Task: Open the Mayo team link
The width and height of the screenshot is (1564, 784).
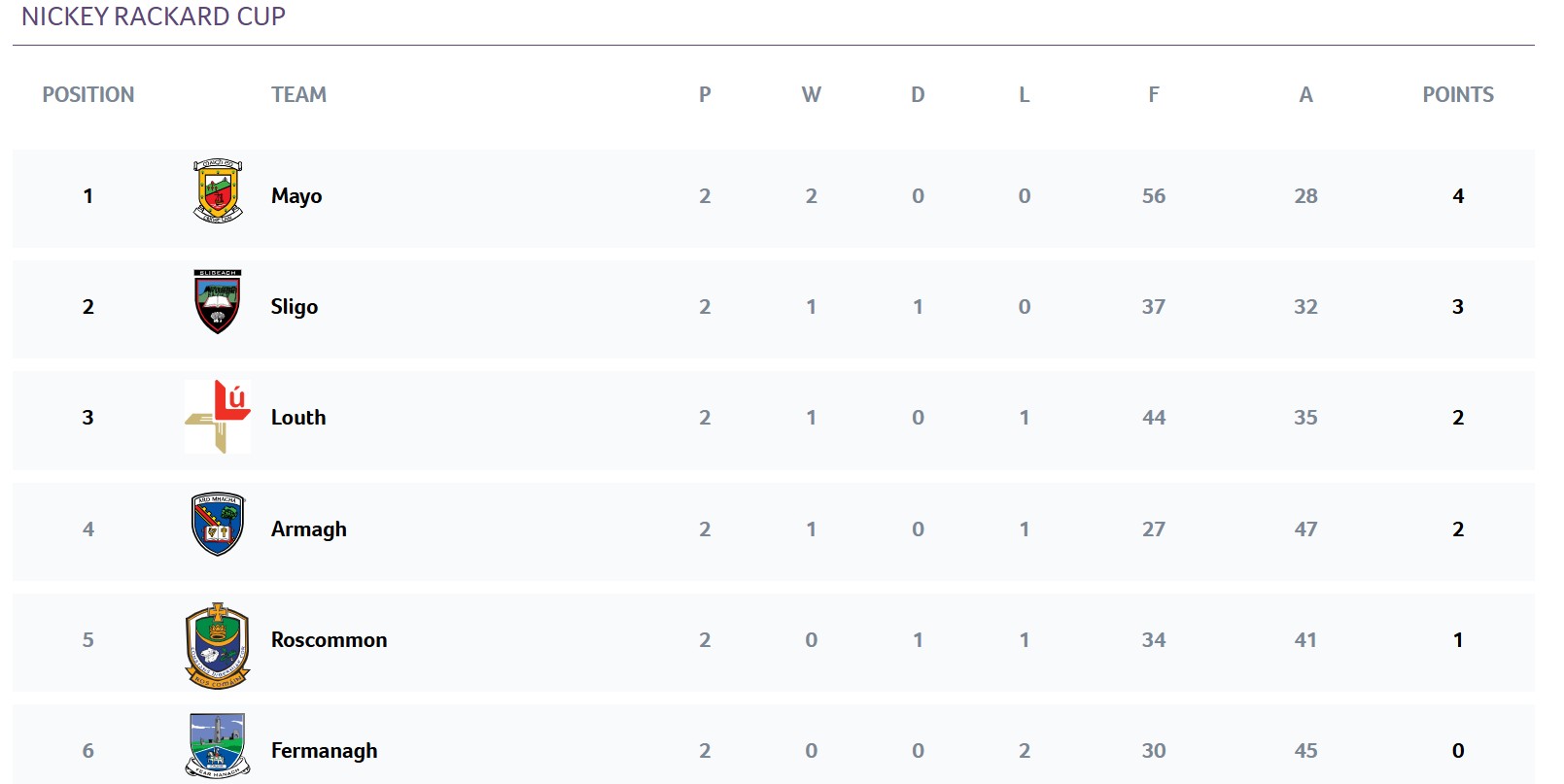Action: coord(296,196)
